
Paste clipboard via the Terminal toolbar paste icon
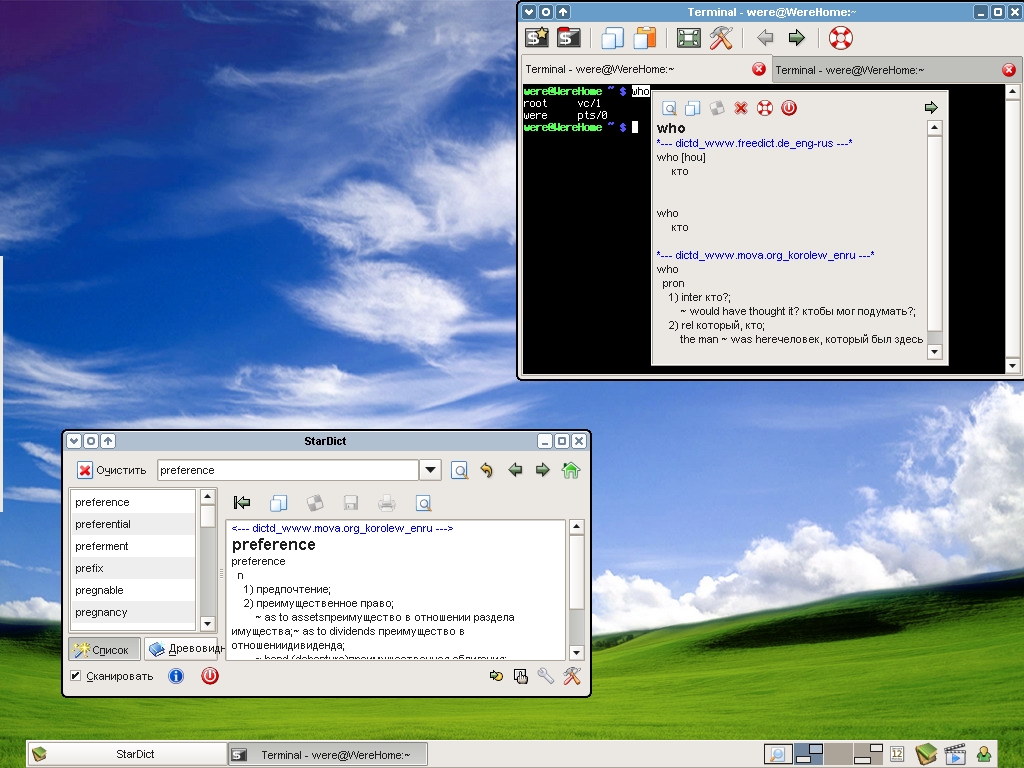(x=645, y=38)
